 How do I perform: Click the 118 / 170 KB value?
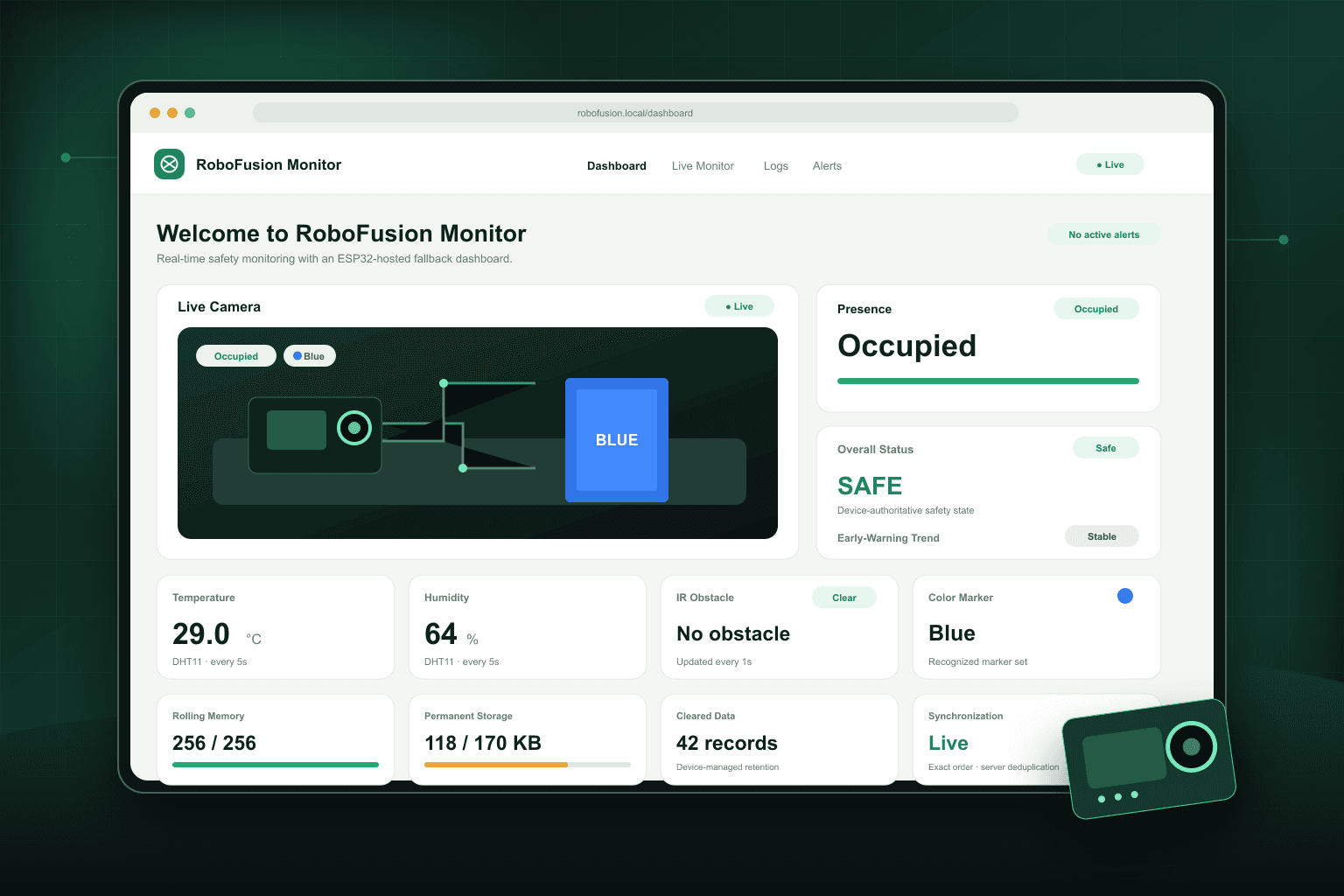click(483, 743)
